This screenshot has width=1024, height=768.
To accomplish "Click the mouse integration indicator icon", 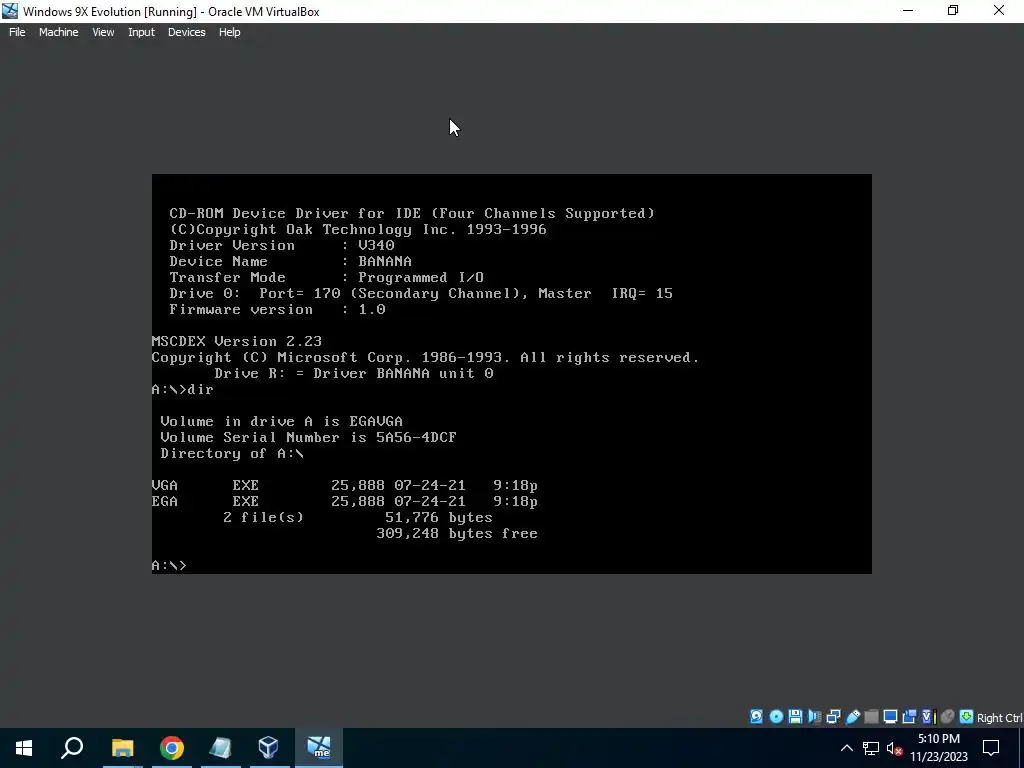I will coord(947,716).
